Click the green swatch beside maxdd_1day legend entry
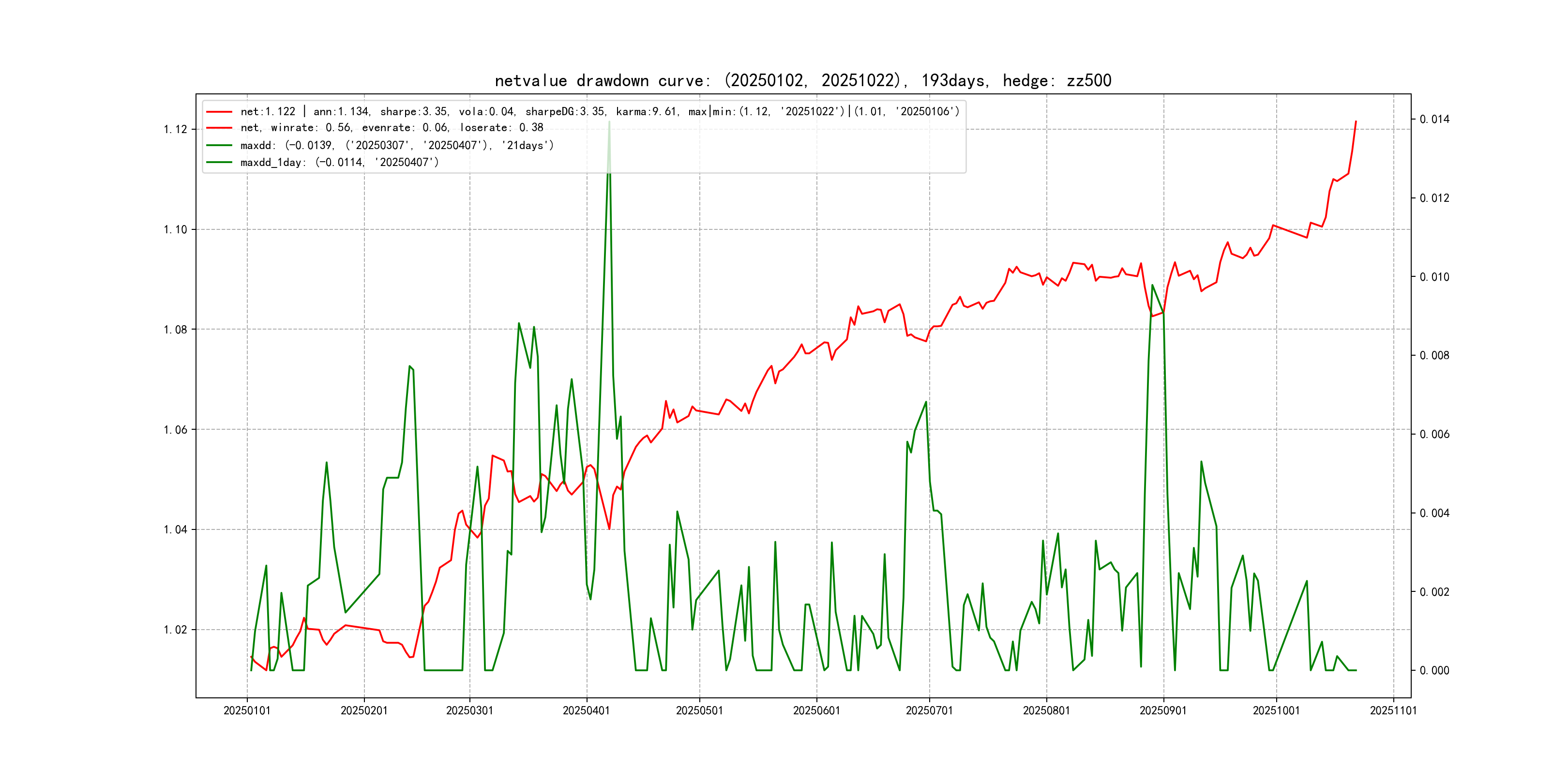This screenshot has width=1568, height=784. [219, 163]
